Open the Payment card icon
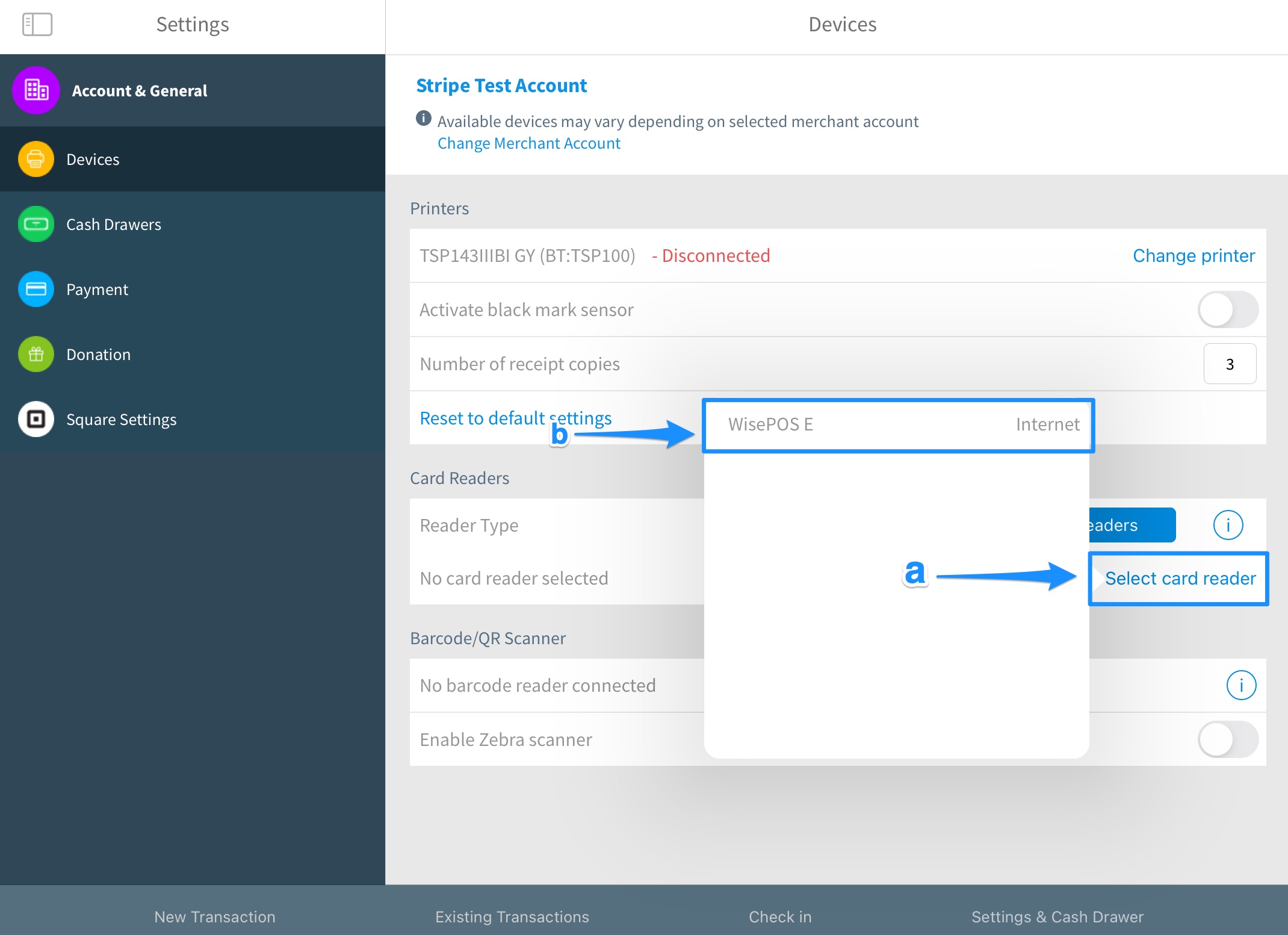The height and width of the screenshot is (935, 1288). 36,289
